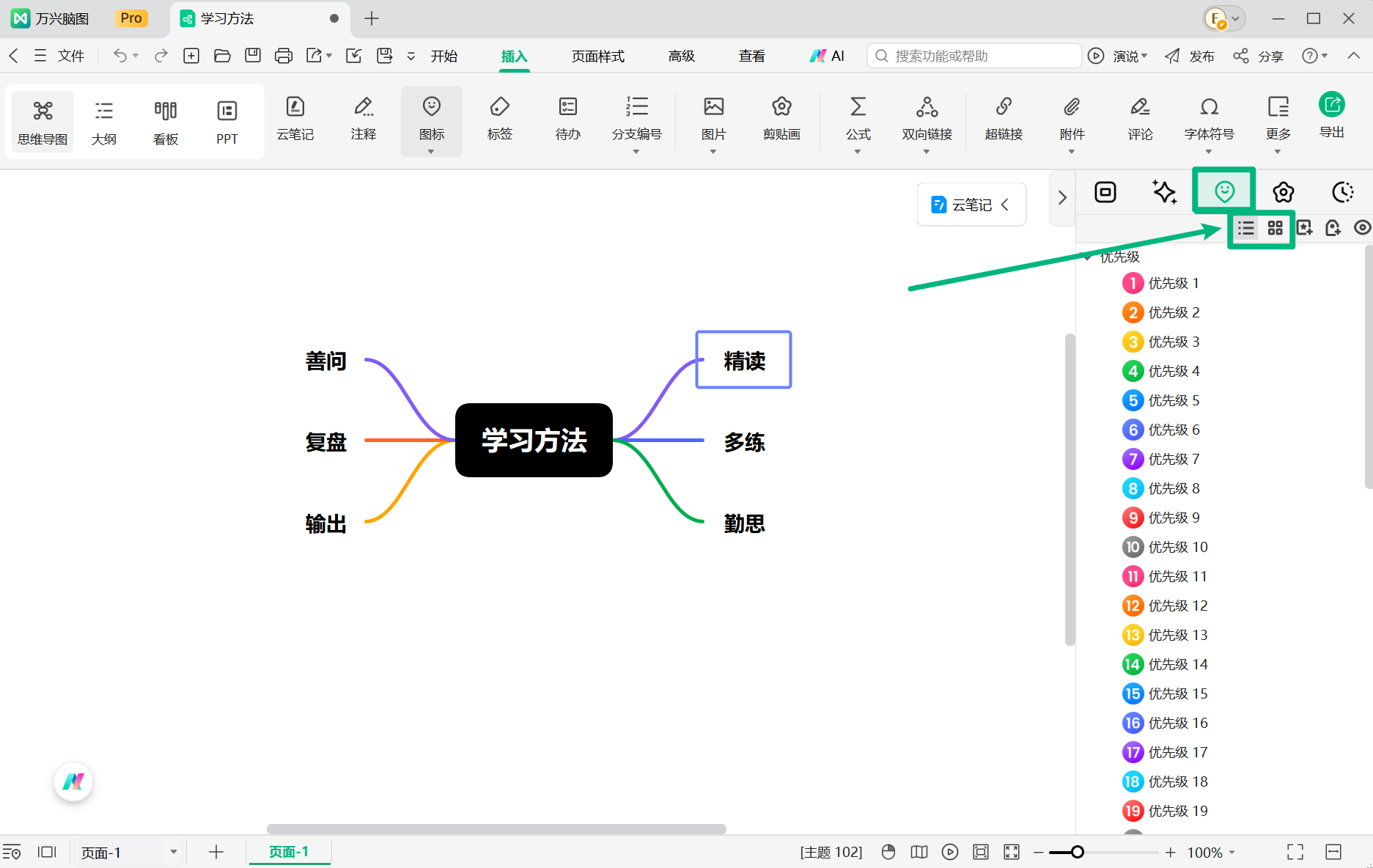Toggle grid view for icons

pos(1276,228)
